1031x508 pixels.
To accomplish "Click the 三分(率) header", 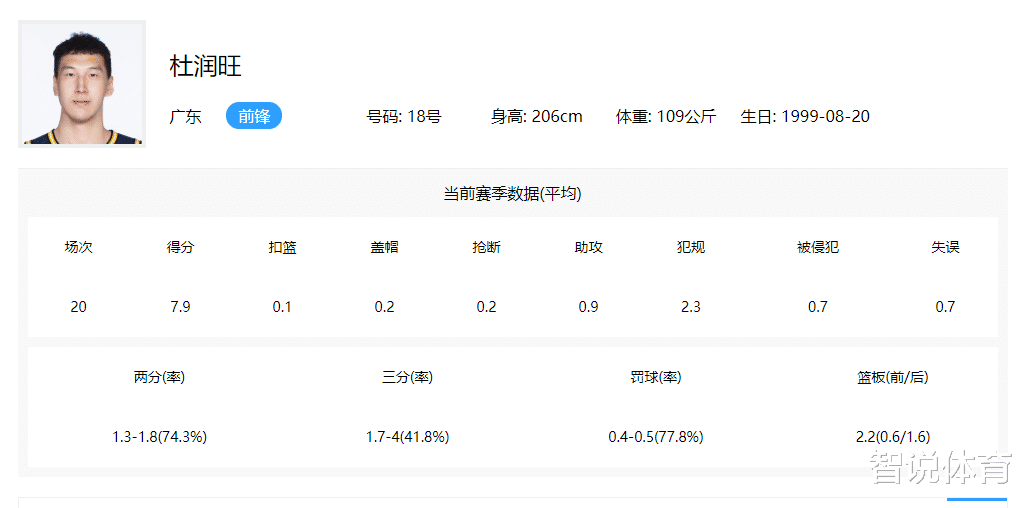I will pos(408,377).
